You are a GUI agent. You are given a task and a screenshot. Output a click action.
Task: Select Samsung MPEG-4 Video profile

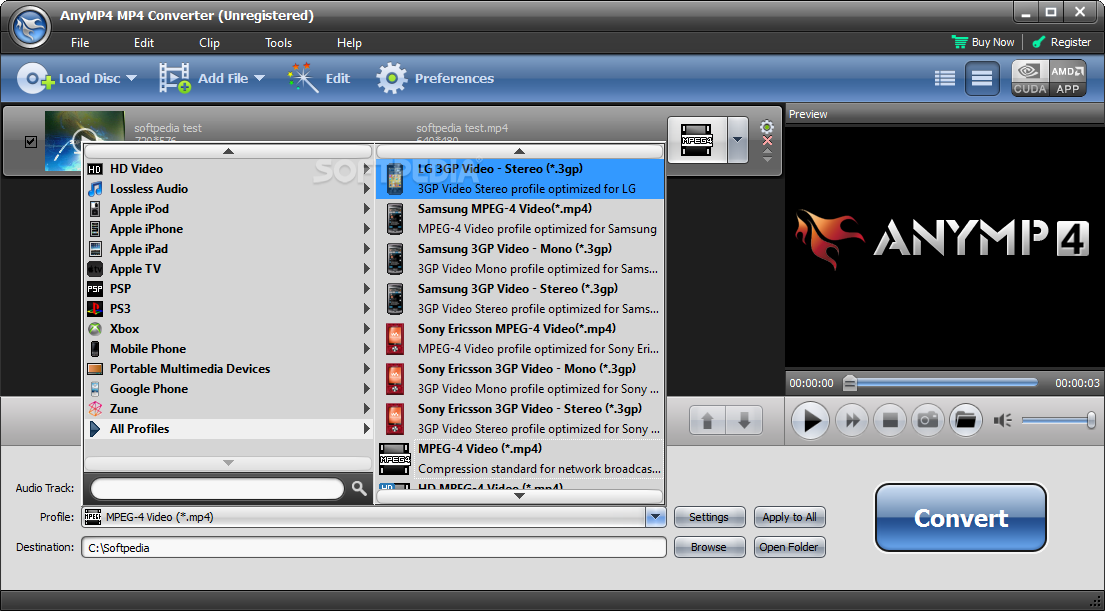pos(520,218)
